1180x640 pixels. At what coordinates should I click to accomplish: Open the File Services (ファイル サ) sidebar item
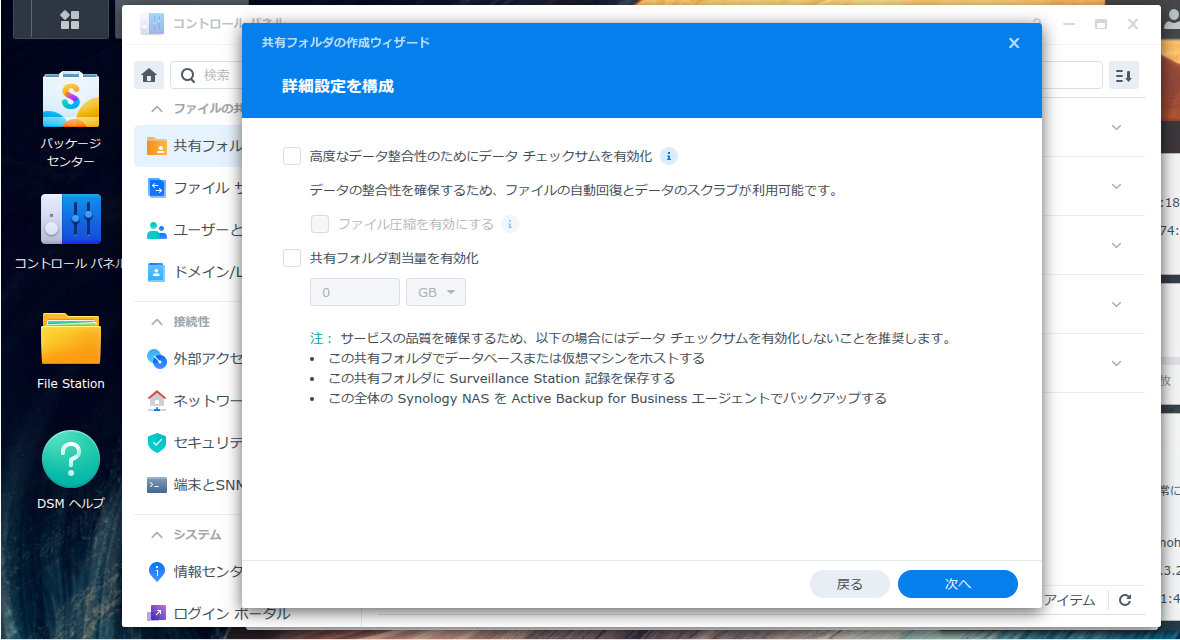(188, 187)
